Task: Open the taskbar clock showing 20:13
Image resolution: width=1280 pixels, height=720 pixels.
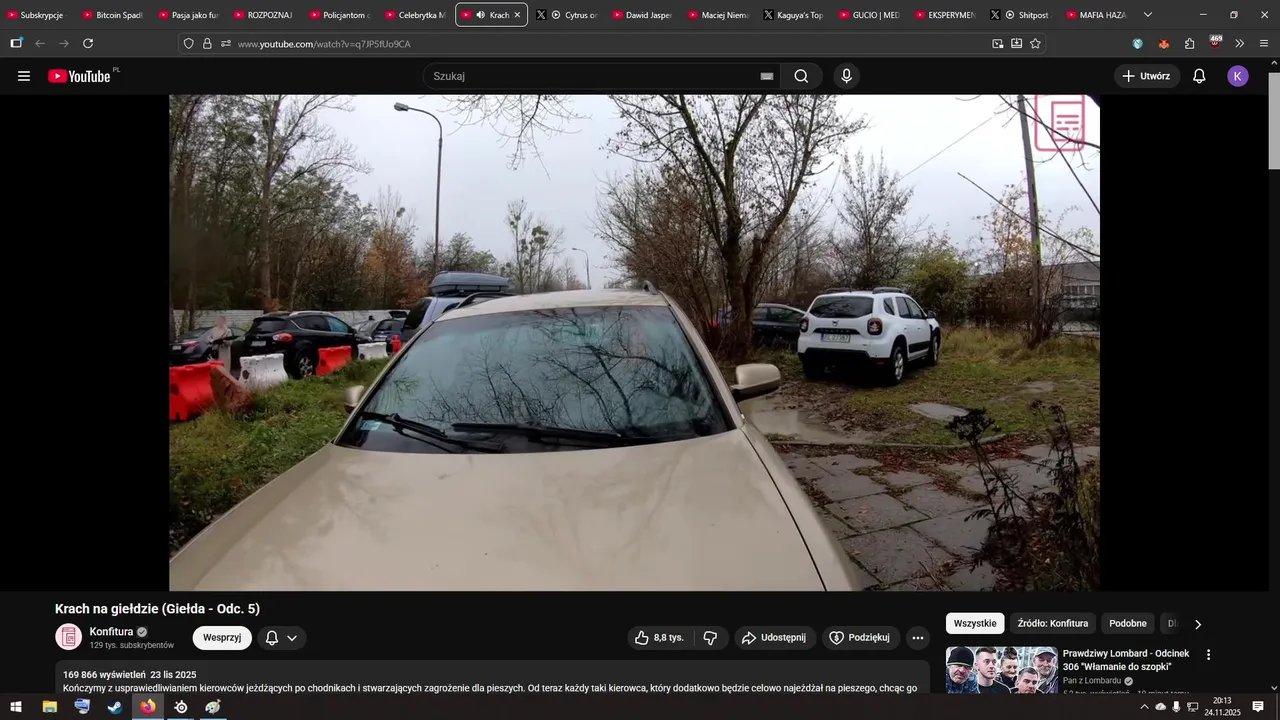Action: click(x=1222, y=707)
